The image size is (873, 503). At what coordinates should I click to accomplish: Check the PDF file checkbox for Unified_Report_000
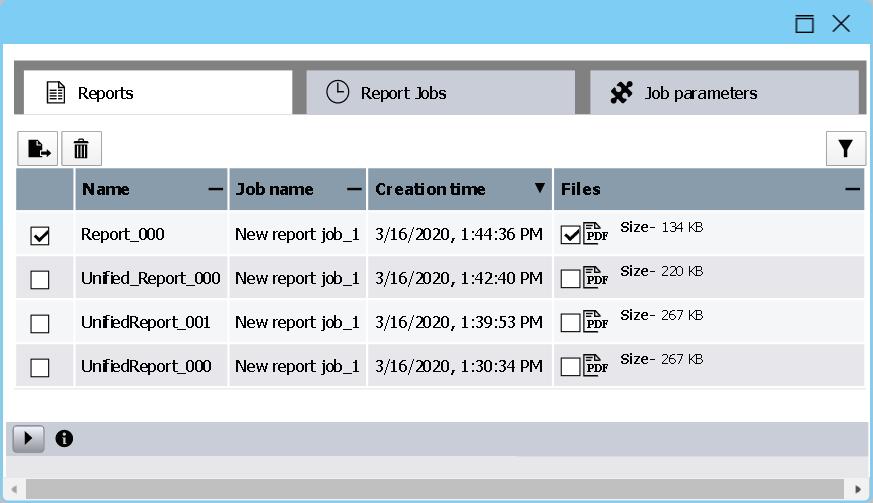571,279
